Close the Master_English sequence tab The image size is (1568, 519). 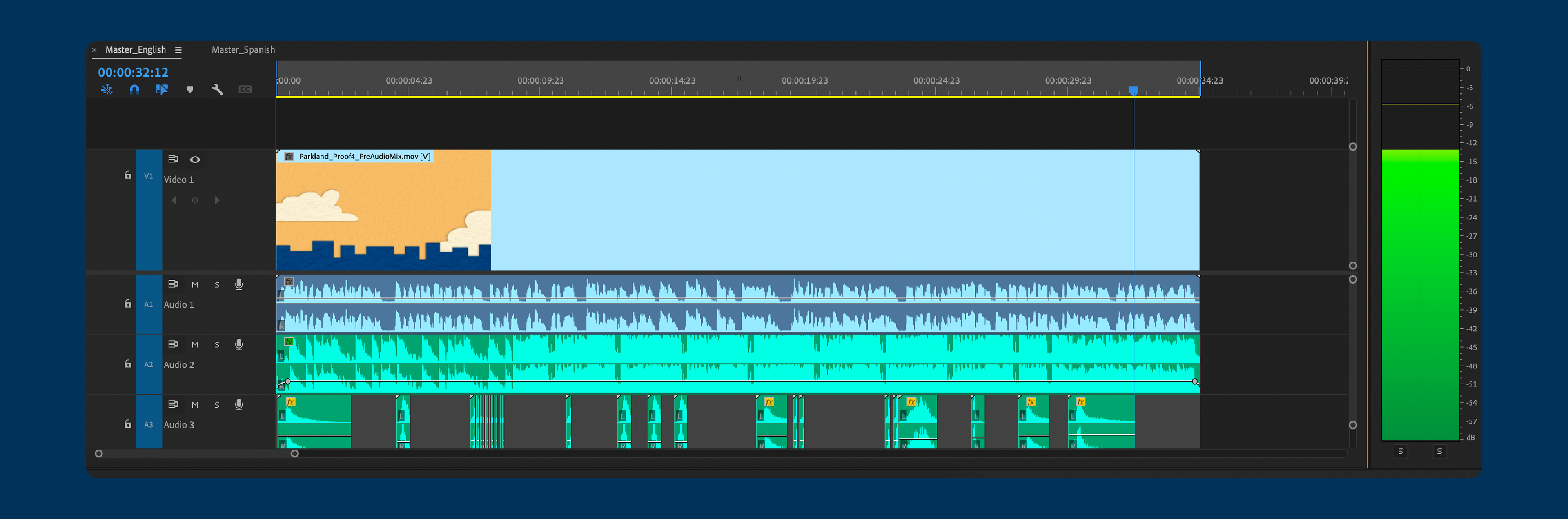(94, 51)
